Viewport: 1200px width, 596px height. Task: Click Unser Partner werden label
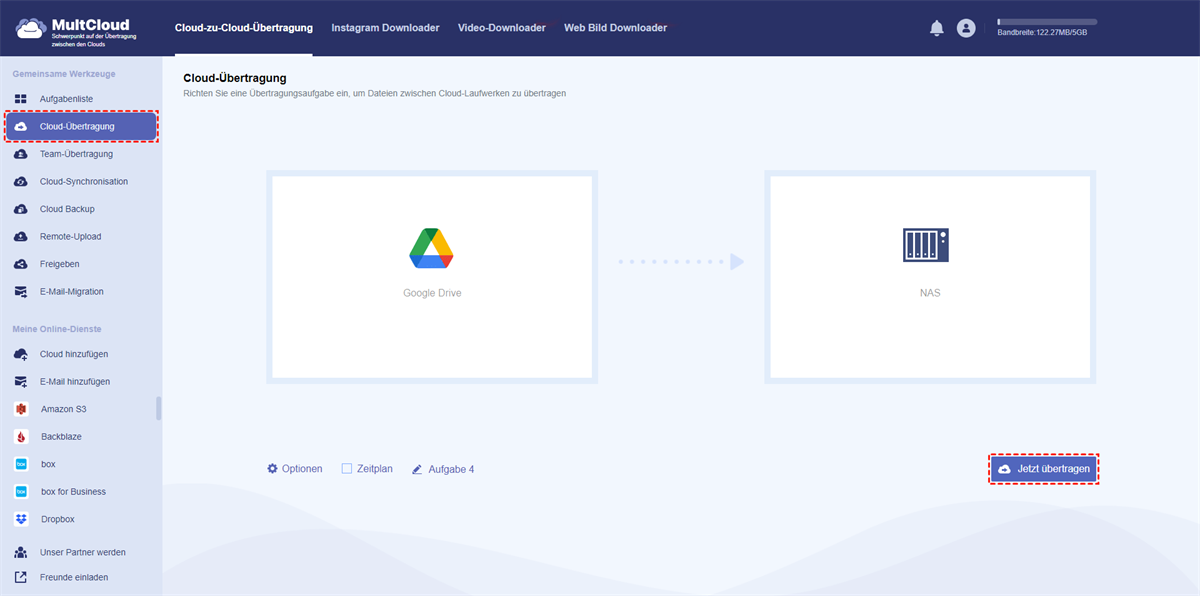click(83, 552)
